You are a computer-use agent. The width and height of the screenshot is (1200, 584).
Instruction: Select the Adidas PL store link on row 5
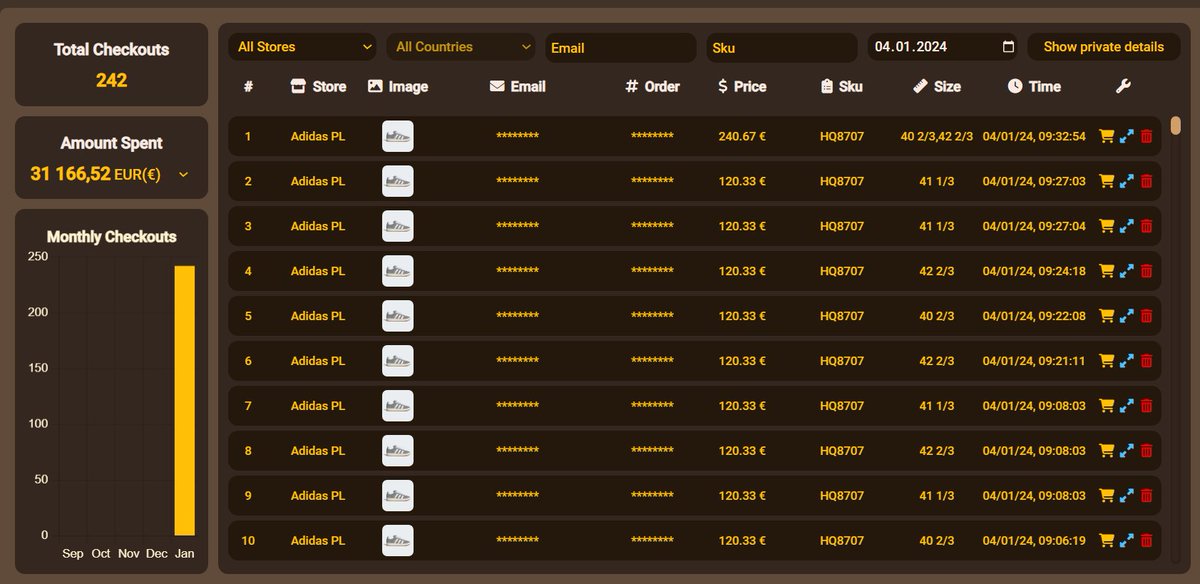pyautogui.click(x=320, y=316)
